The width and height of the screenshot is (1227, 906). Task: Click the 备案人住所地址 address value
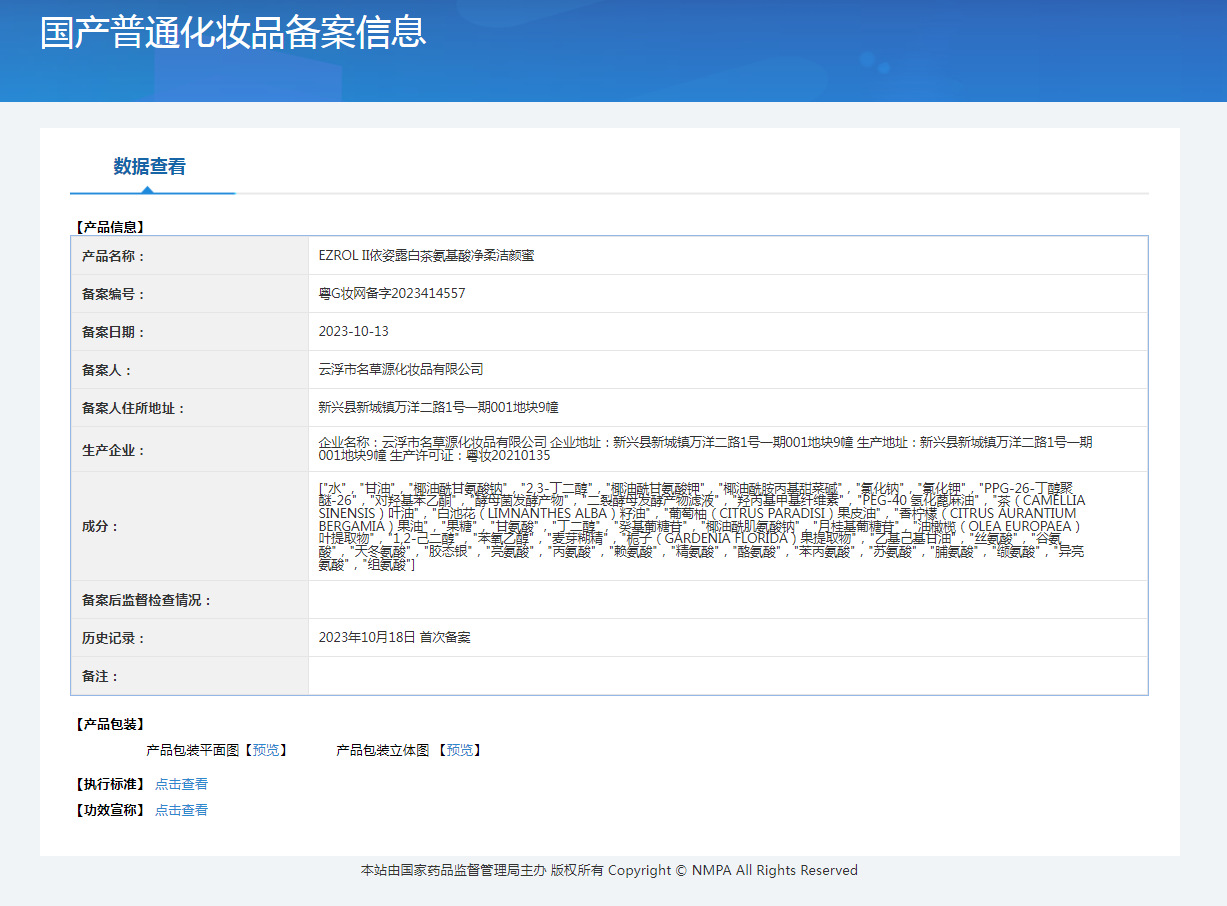coord(438,408)
